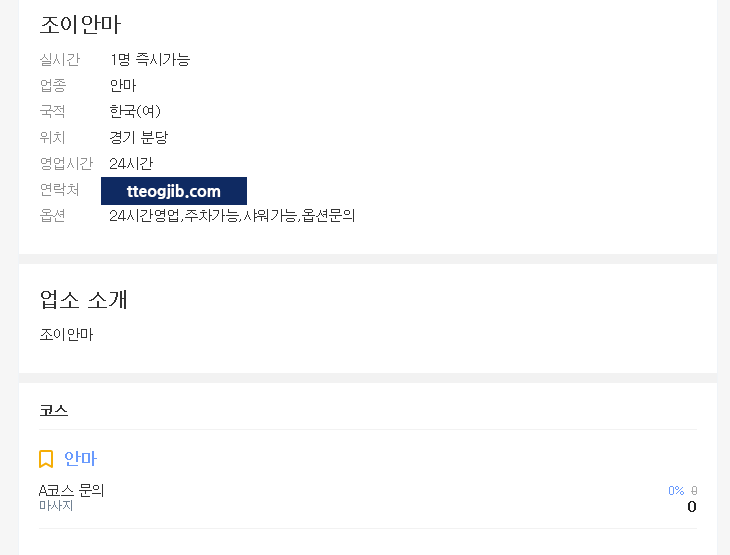
Task: Click the 조이안마 shop title
Action: [80, 25]
